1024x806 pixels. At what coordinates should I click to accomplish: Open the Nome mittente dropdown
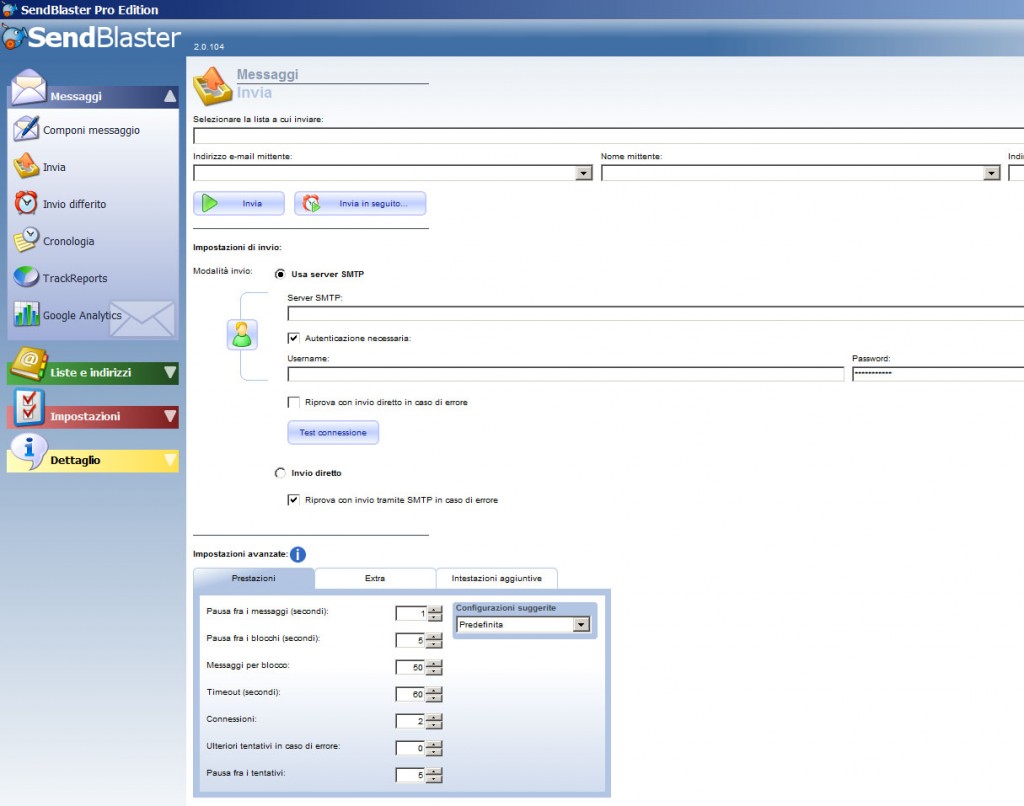tap(992, 173)
